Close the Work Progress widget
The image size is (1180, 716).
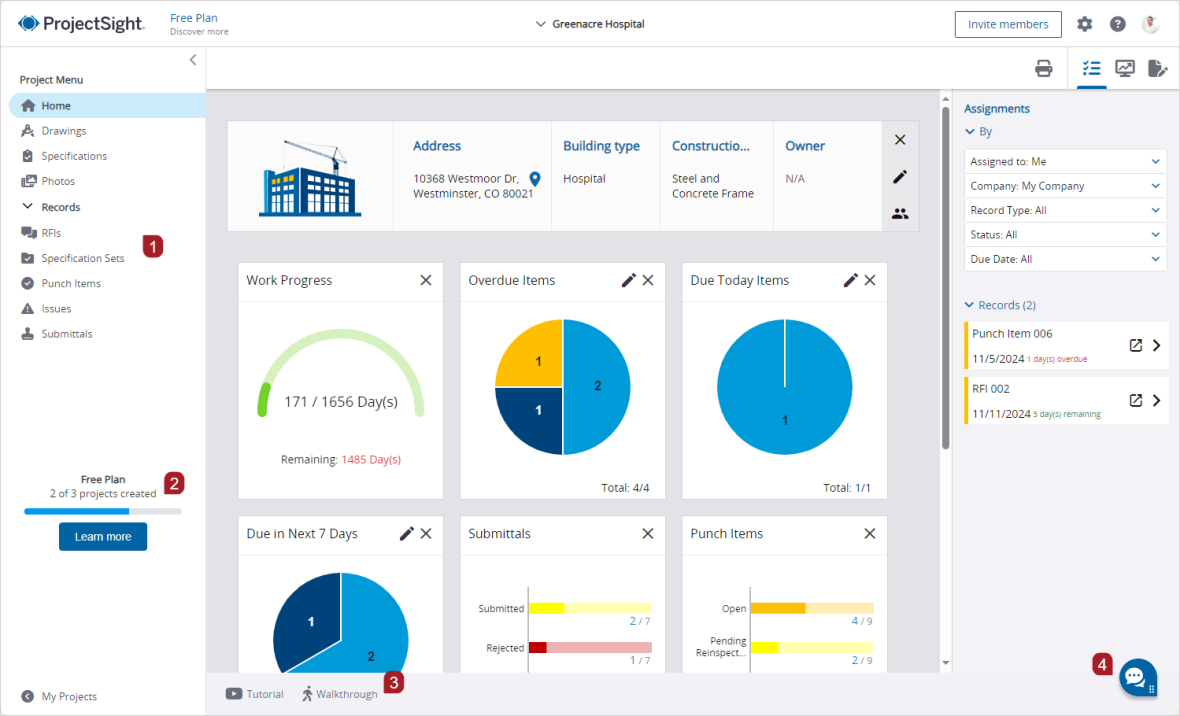[426, 280]
